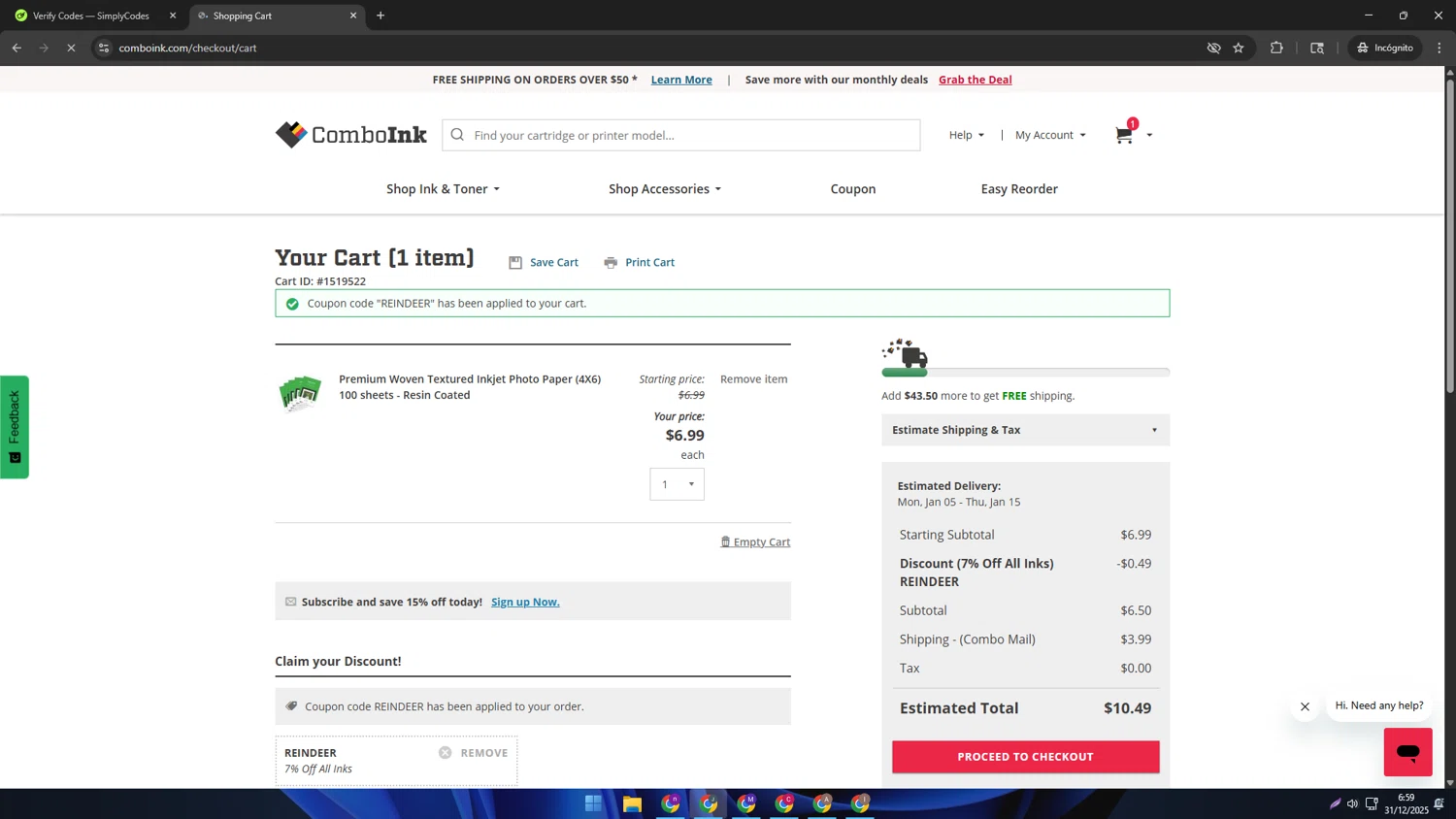
Task: Open the Shop Ink & Toner menu
Action: tap(443, 189)
